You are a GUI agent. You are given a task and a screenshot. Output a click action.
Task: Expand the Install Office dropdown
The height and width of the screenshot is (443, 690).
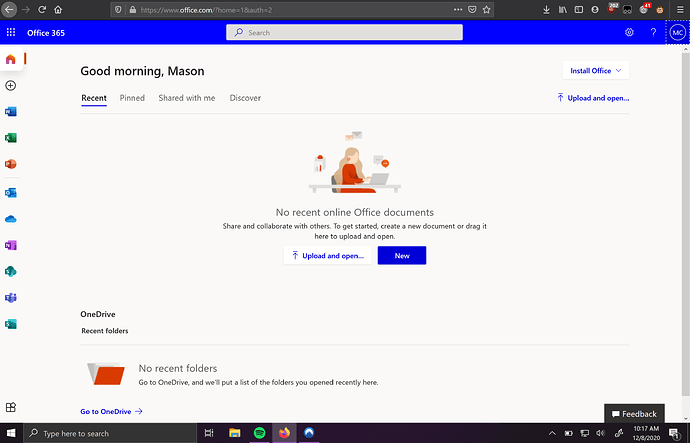(596, 70)
